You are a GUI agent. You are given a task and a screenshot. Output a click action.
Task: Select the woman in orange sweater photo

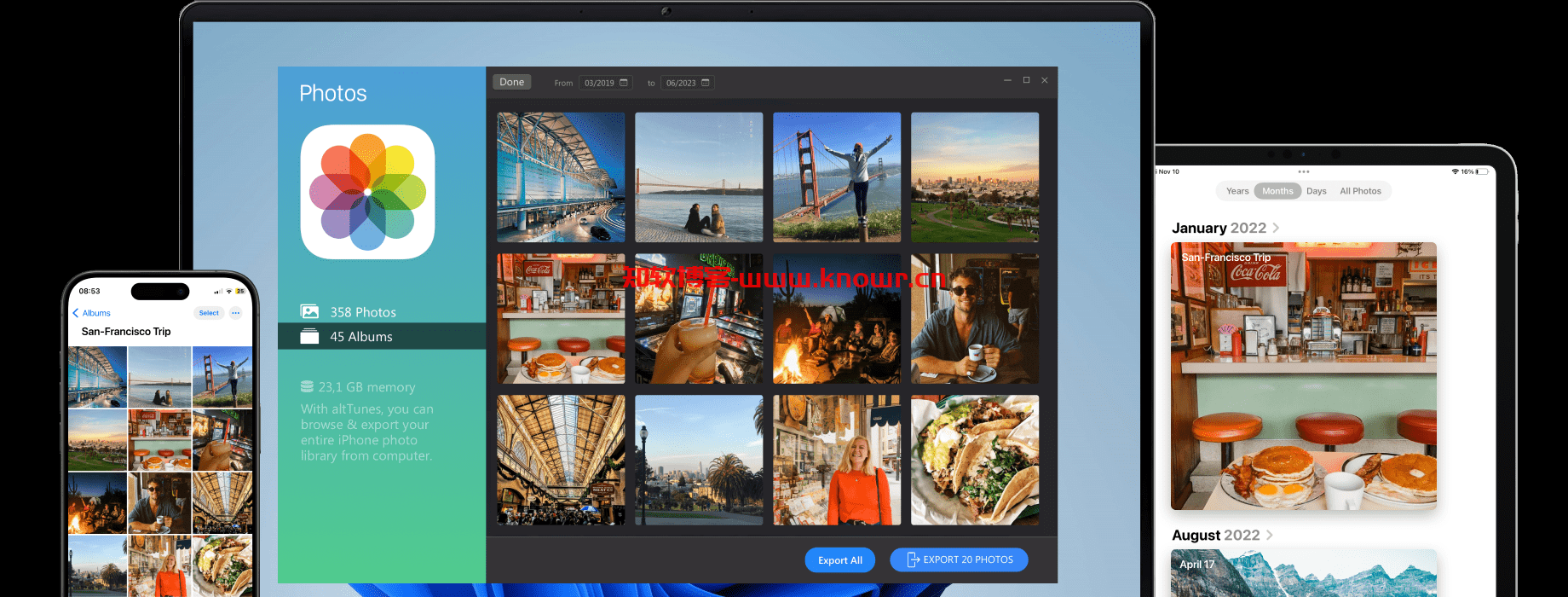pos(837,460)
